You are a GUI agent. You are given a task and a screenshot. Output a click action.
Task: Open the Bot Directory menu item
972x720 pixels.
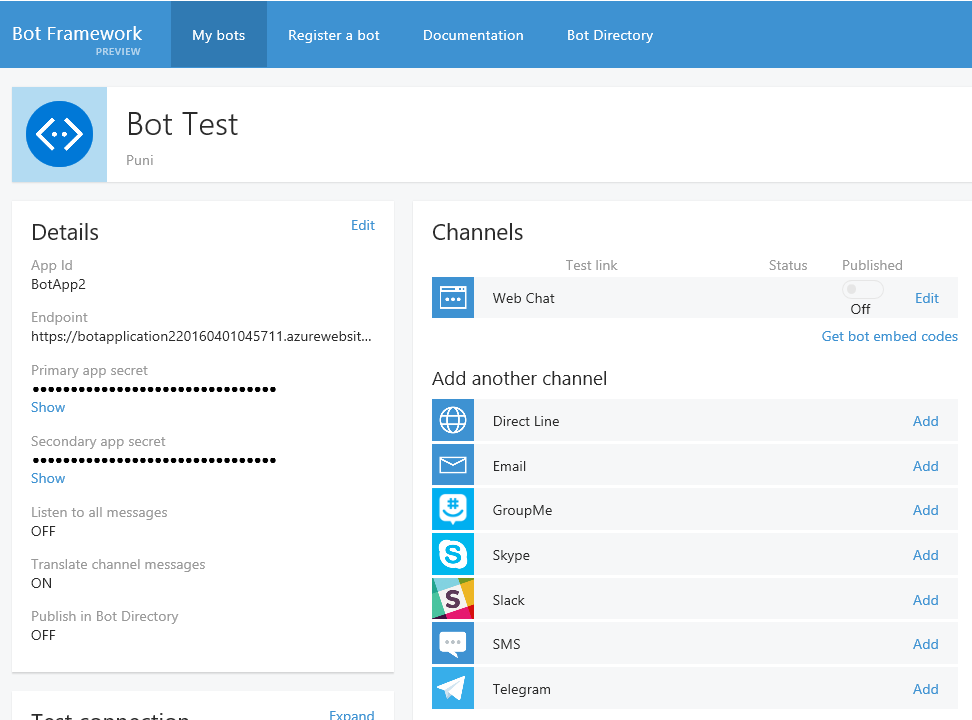coord(610,35)
